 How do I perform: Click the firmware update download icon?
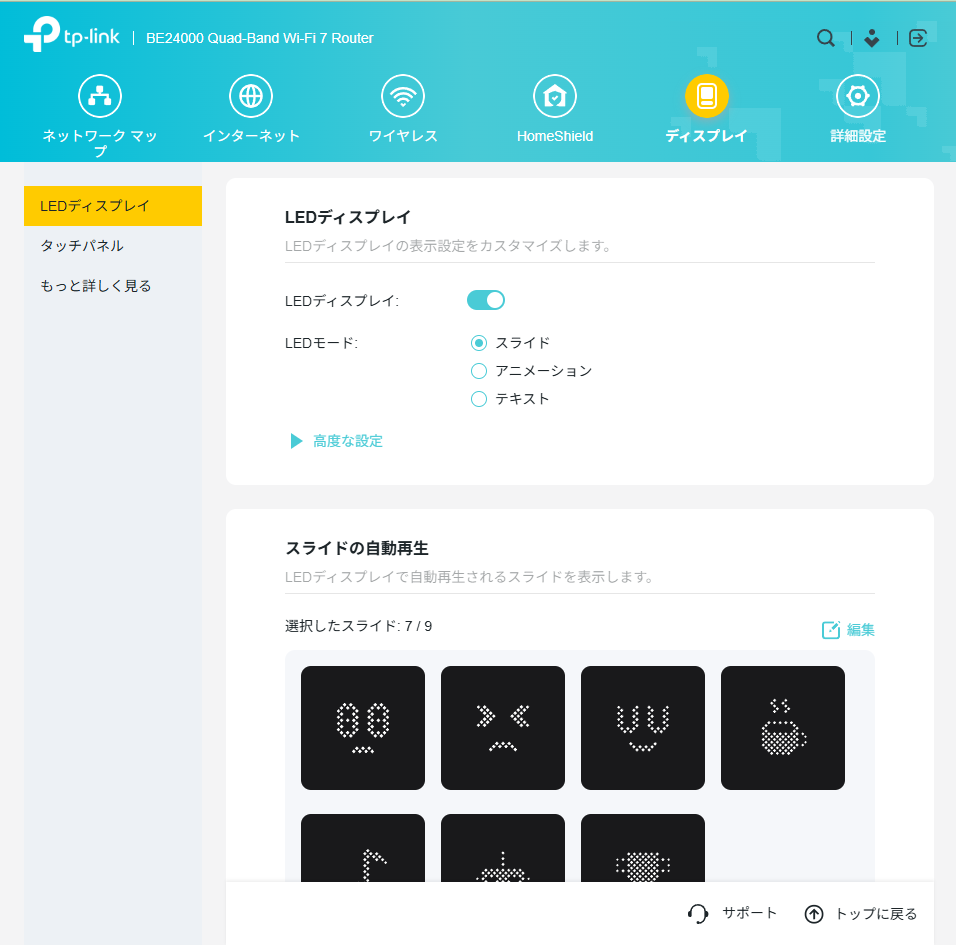(872, 38)
